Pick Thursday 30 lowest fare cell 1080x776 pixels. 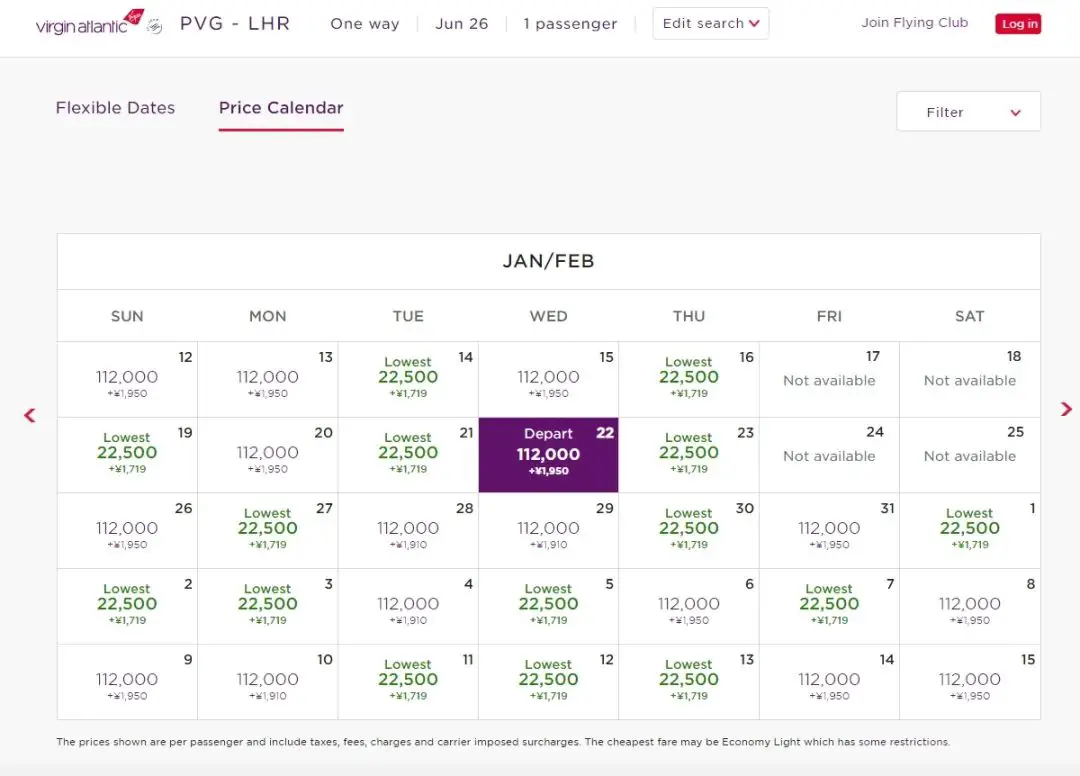(x=688, y=530)
